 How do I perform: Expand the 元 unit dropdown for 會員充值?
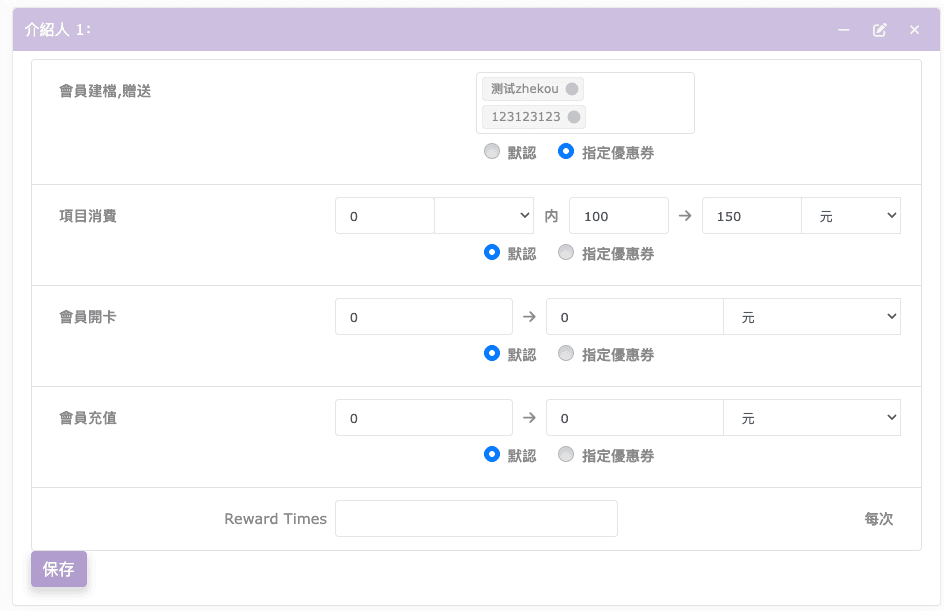tap(811, 418)
